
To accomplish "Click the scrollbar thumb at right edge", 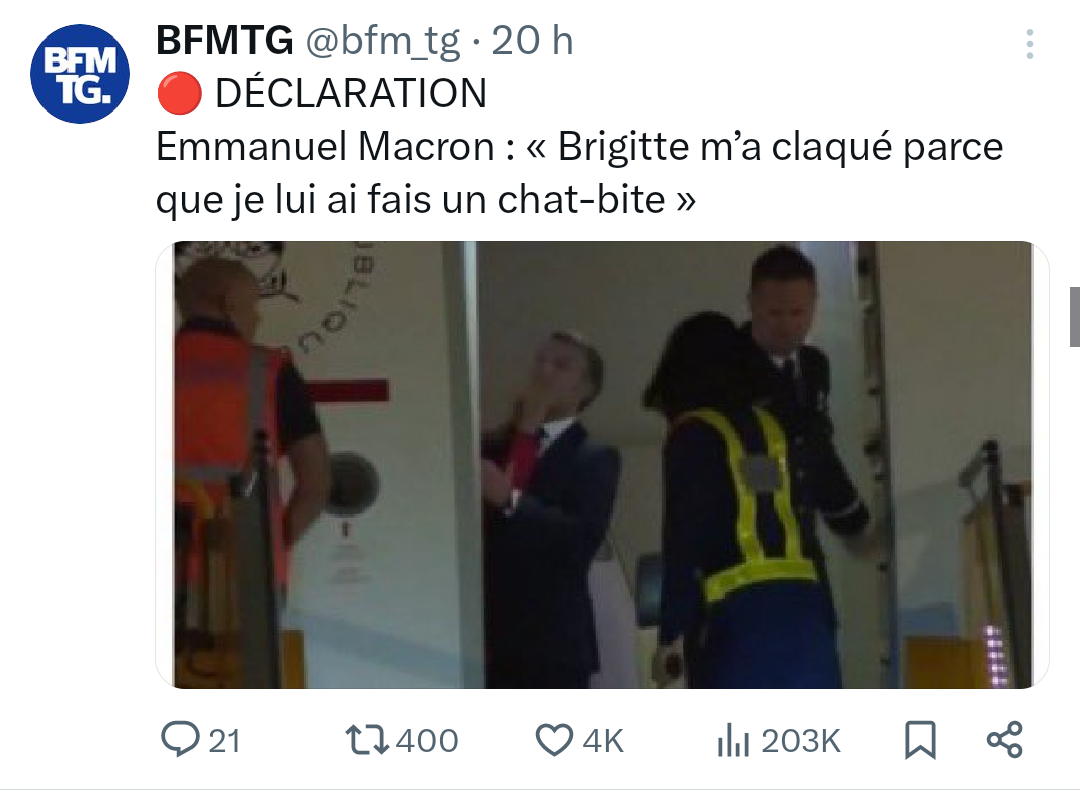I will (1074, 317).
